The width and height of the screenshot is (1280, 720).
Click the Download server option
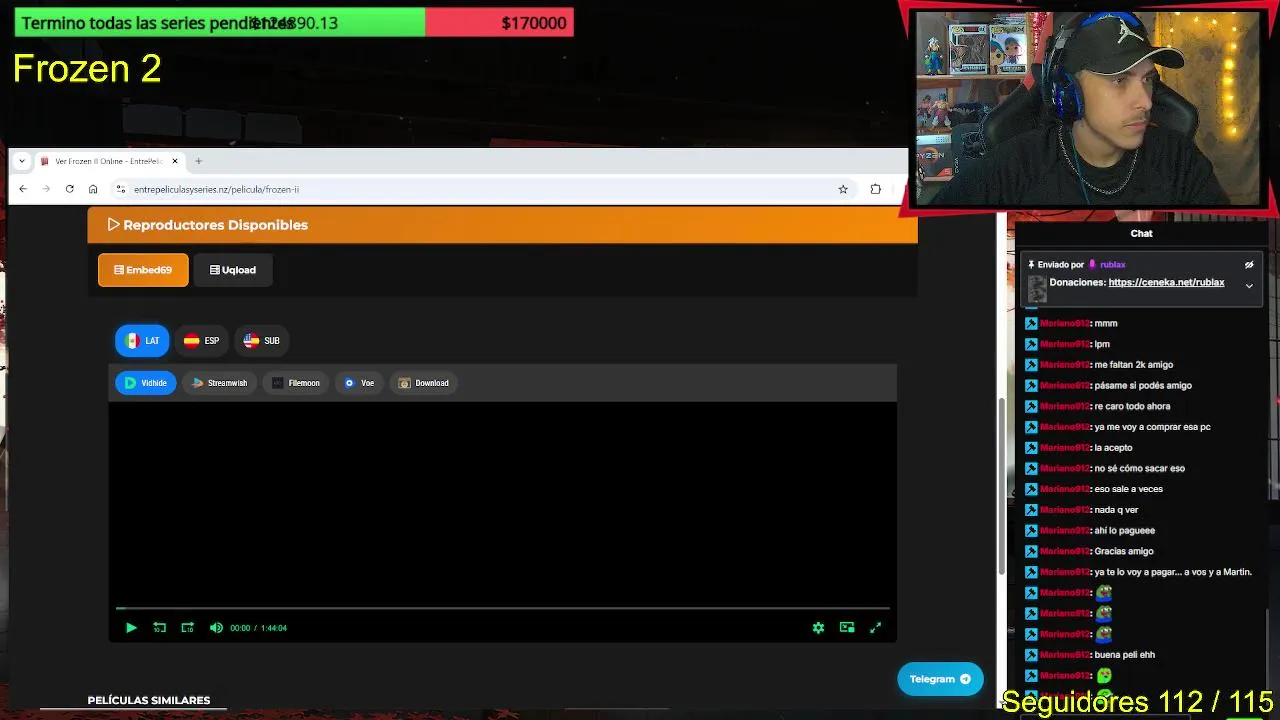424,383
